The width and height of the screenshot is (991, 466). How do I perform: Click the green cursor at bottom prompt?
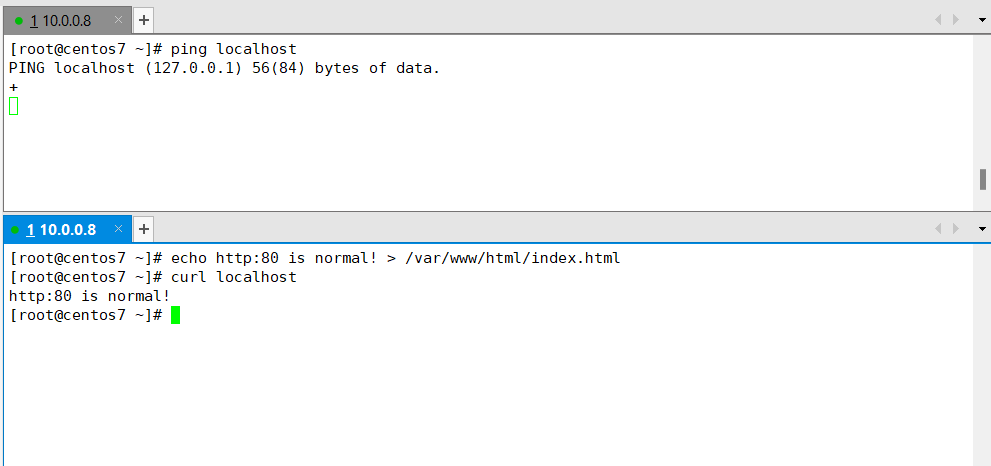(175, 315)
